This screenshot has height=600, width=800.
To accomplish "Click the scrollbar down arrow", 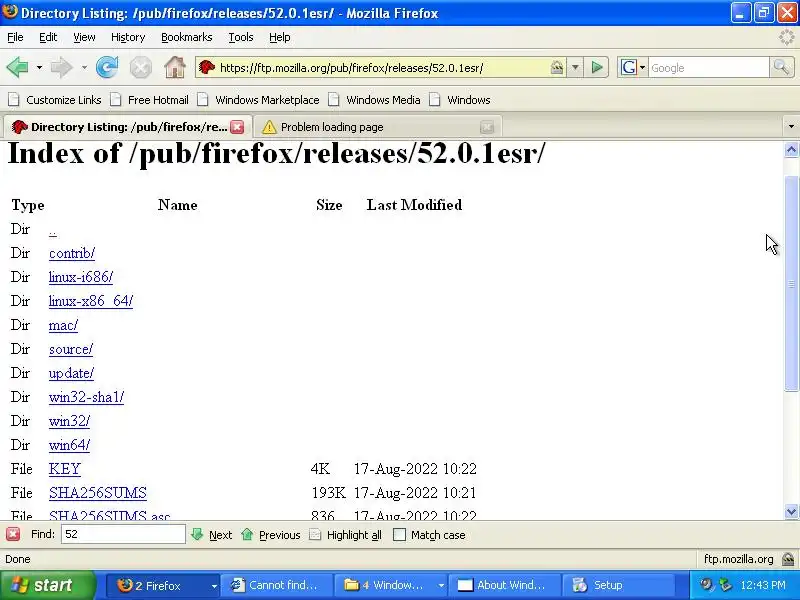I will point(791,511).
